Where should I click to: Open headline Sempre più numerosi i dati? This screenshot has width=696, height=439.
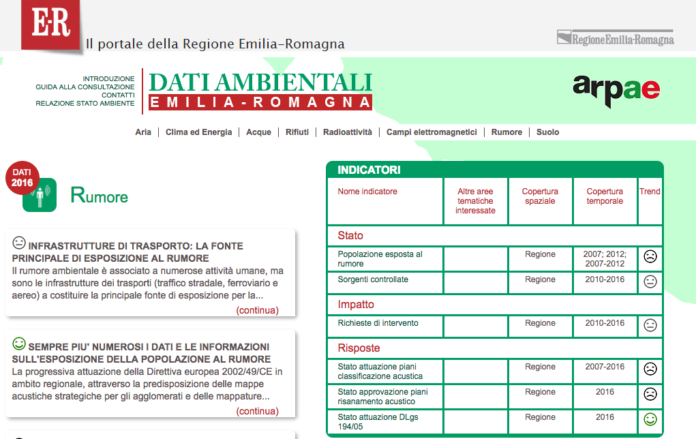coord(141,353)
